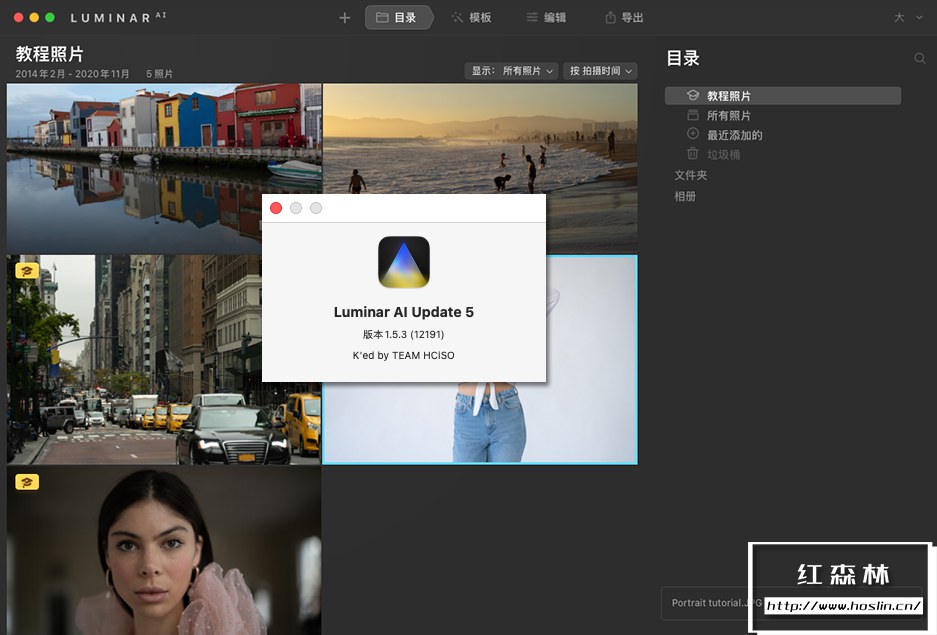Select the woman portrait photo thumbnail
937x635 pixels.
coord(164,550)
